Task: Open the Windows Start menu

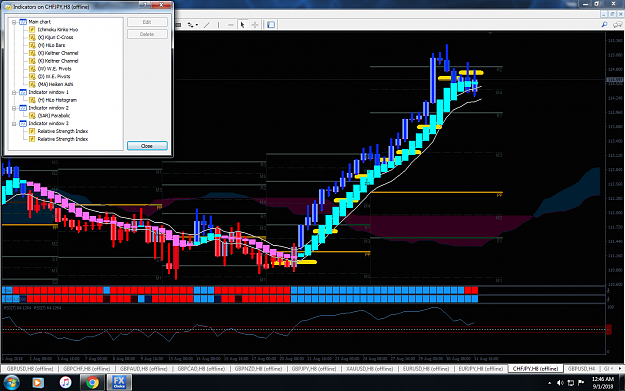Action: click(x=11, y=383)
